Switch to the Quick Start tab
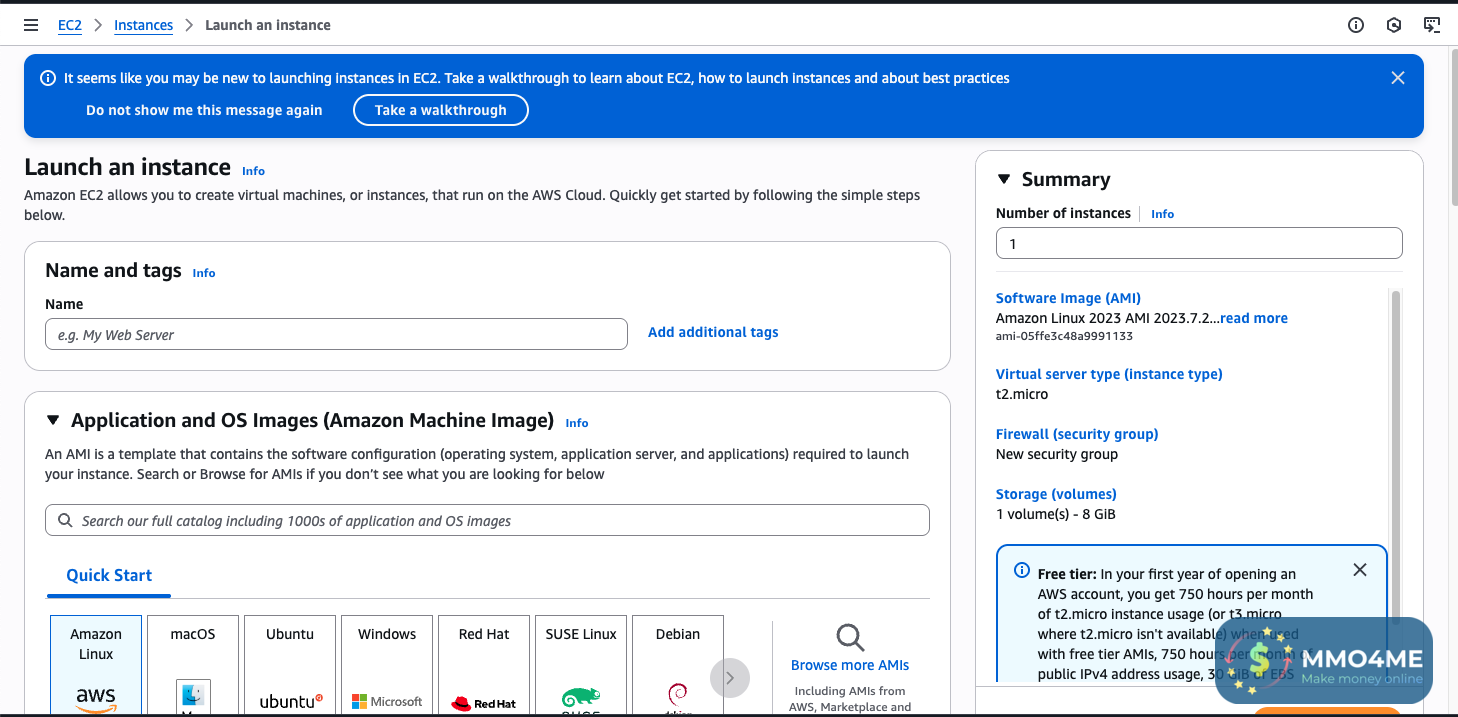Image resolution: width=1458 pixels, height=717 pixels. point(109,576)
